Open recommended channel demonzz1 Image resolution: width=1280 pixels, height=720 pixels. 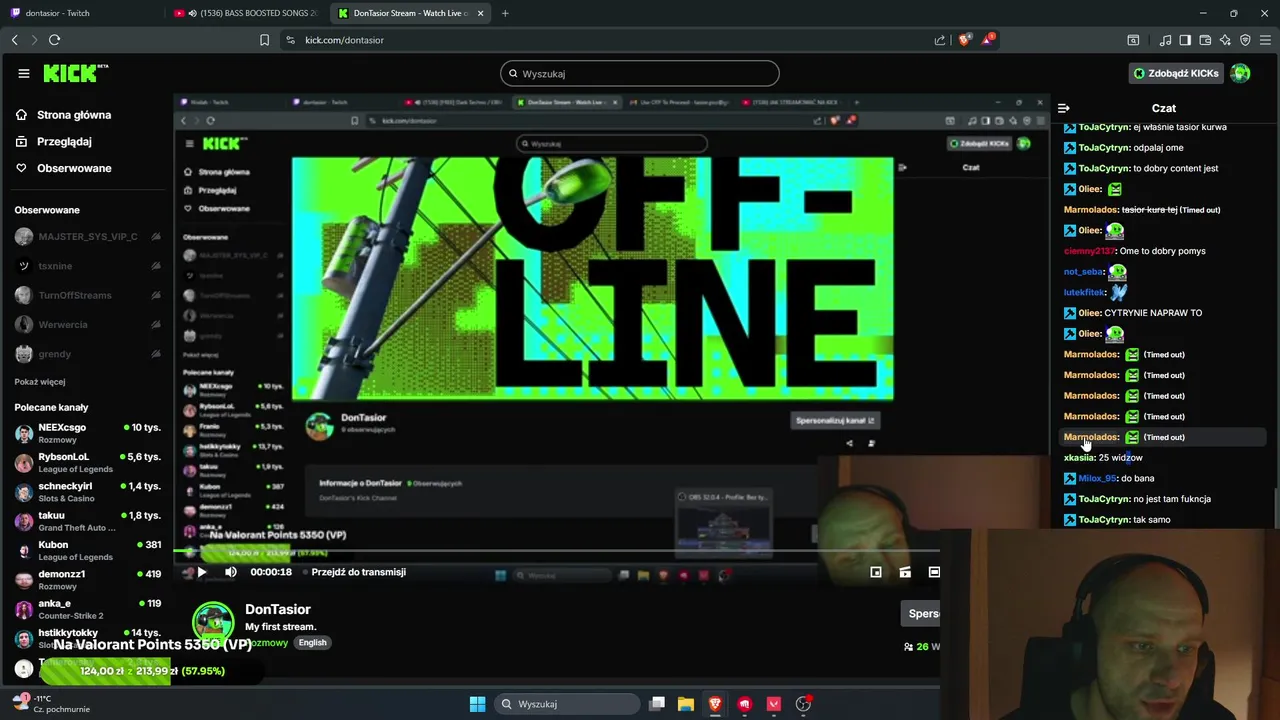click(87, 579)
